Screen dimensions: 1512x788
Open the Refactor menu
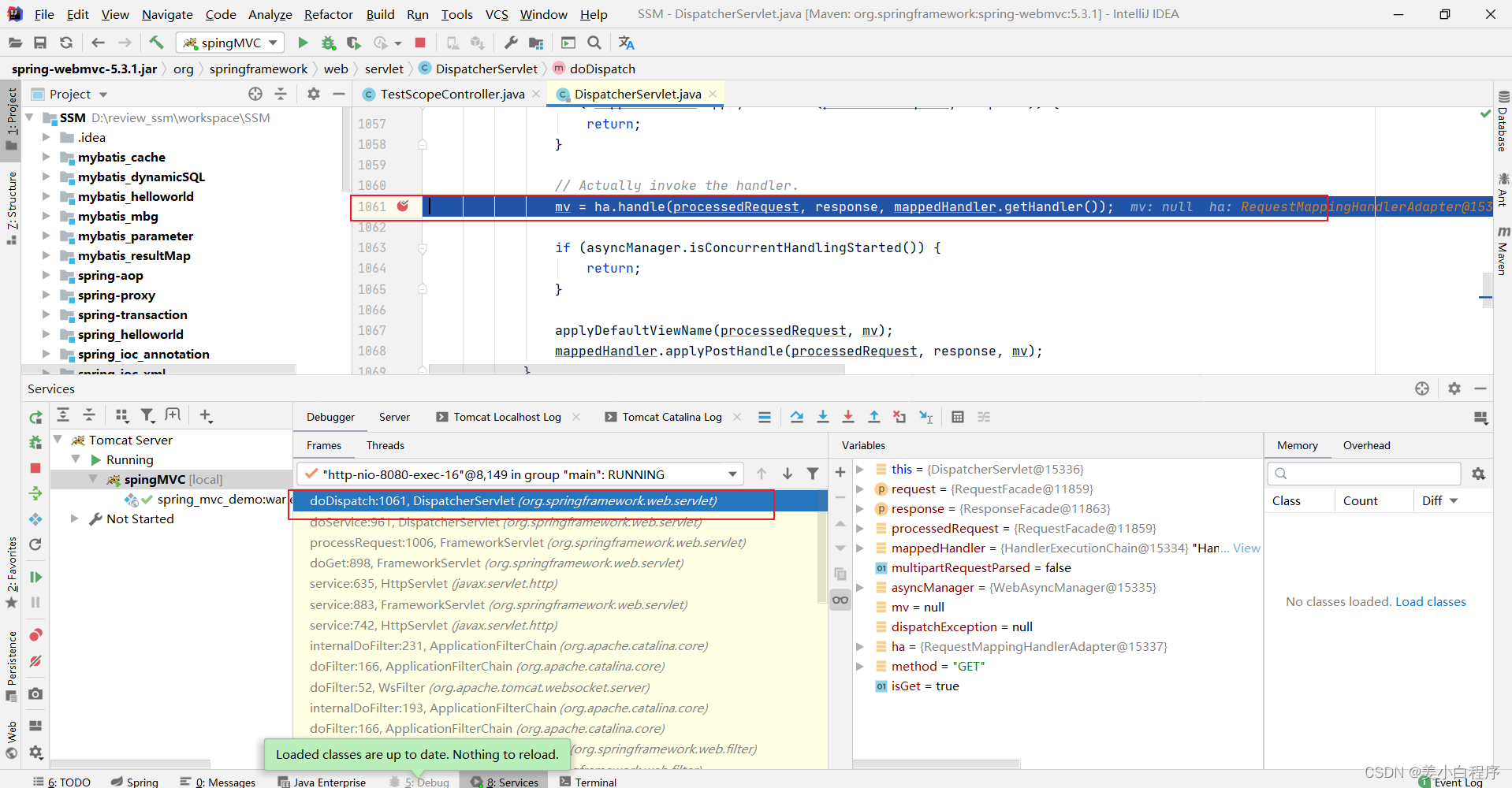(328, 14)
